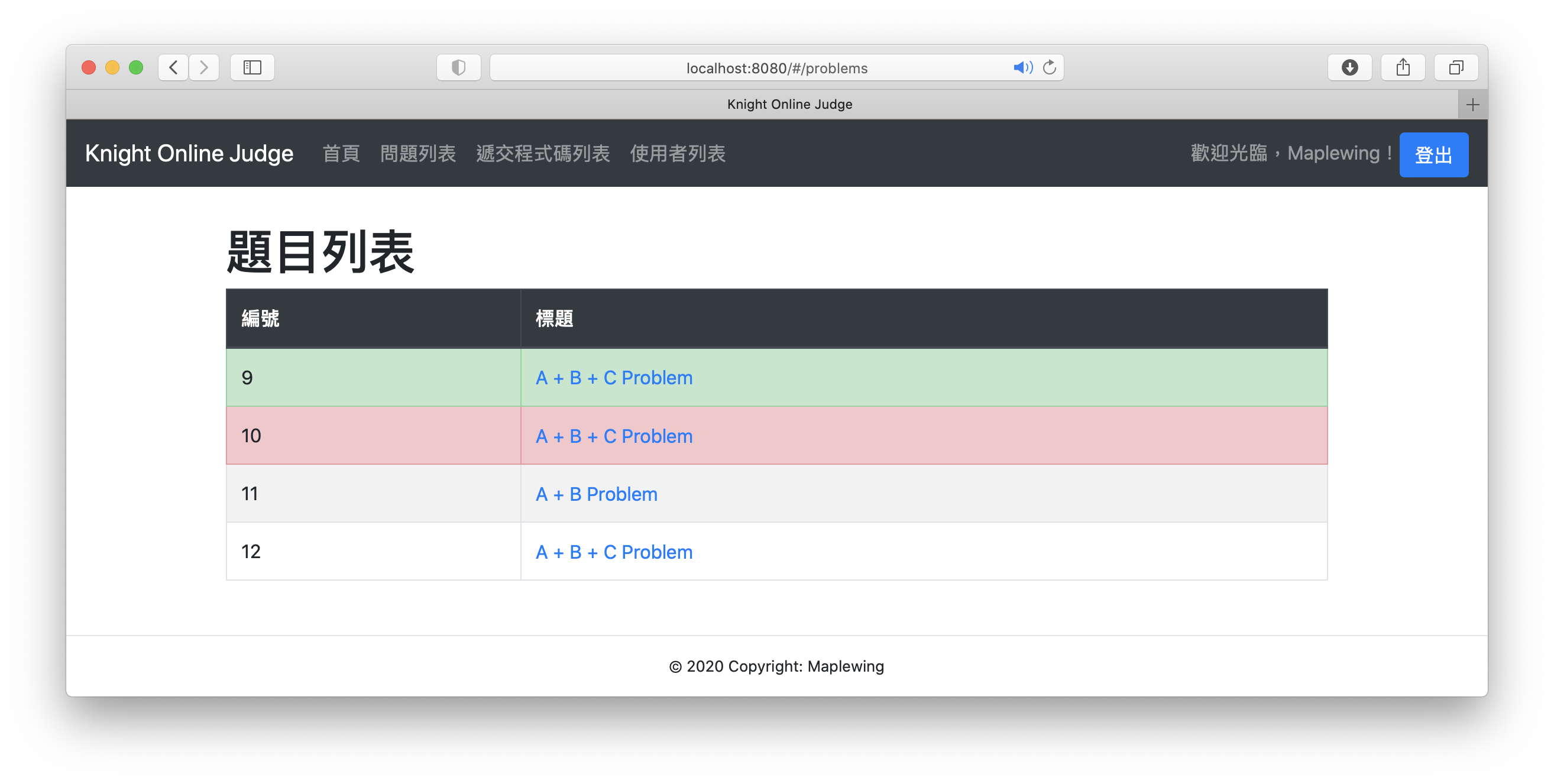Select the number 10 cell

tap(373, 435)
